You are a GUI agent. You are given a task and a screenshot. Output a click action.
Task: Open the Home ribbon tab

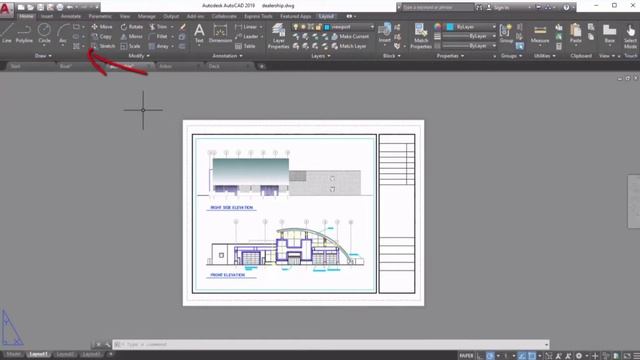click(26, 16)
